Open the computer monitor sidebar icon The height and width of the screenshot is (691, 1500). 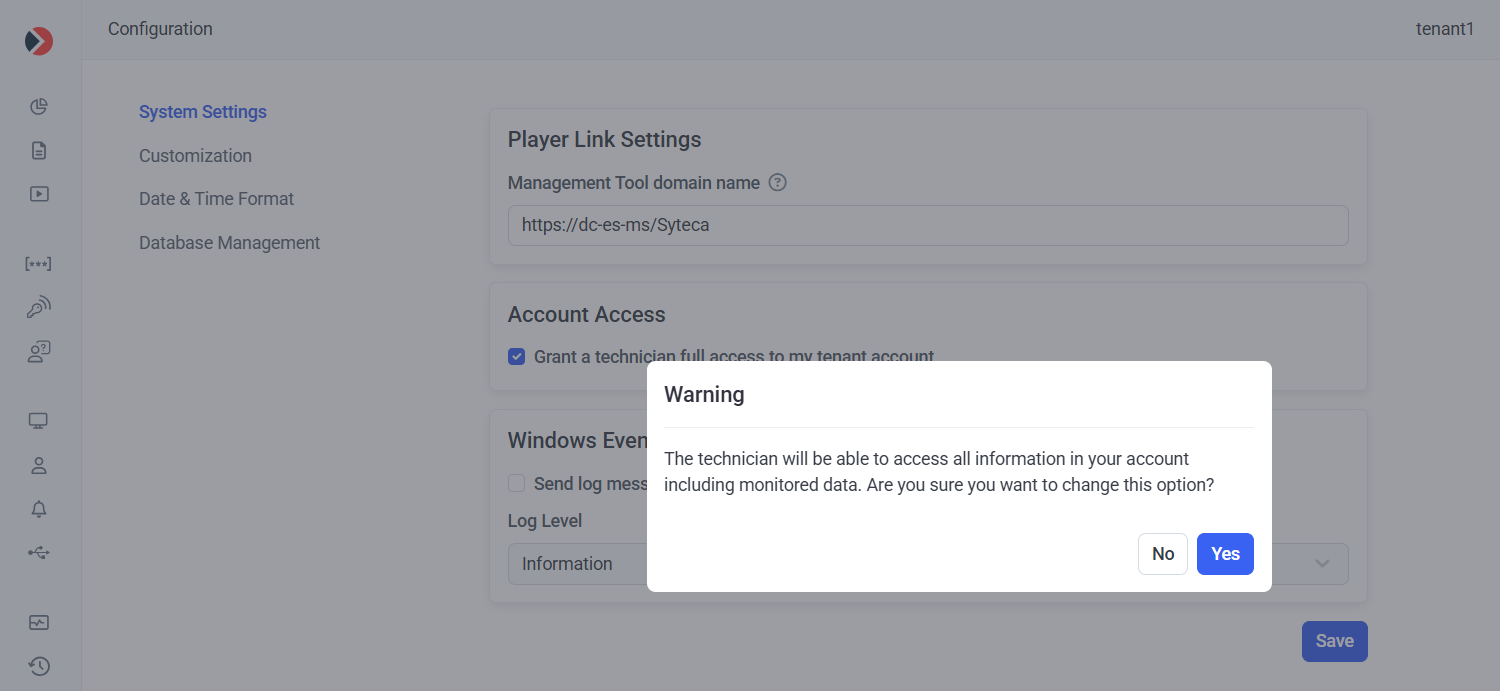(x=39, y=421)
